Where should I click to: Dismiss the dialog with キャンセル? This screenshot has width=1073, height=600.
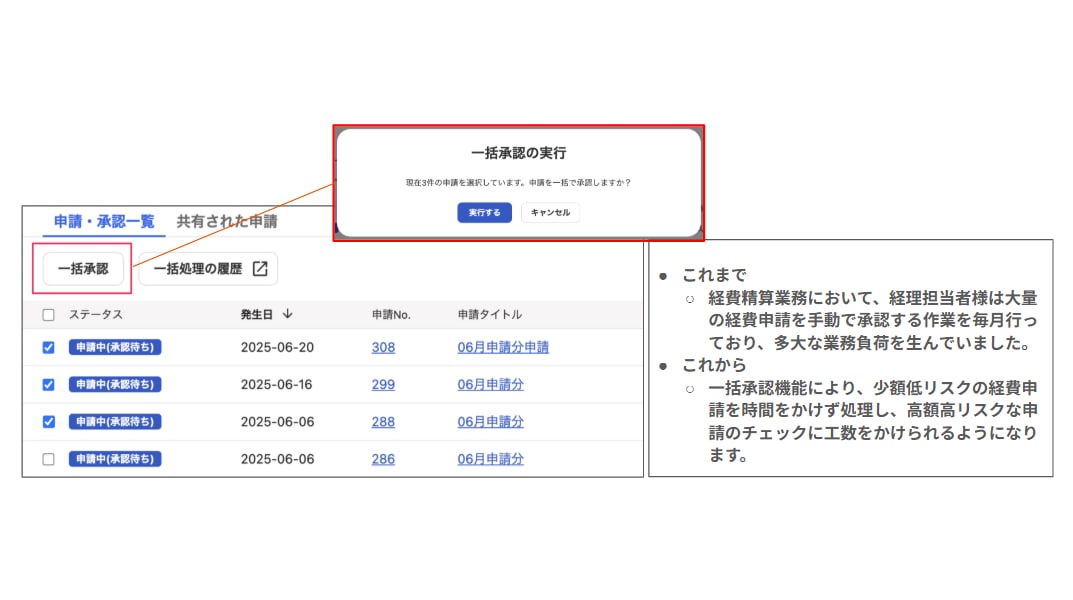pyautogui.click(x=550, y=213)
